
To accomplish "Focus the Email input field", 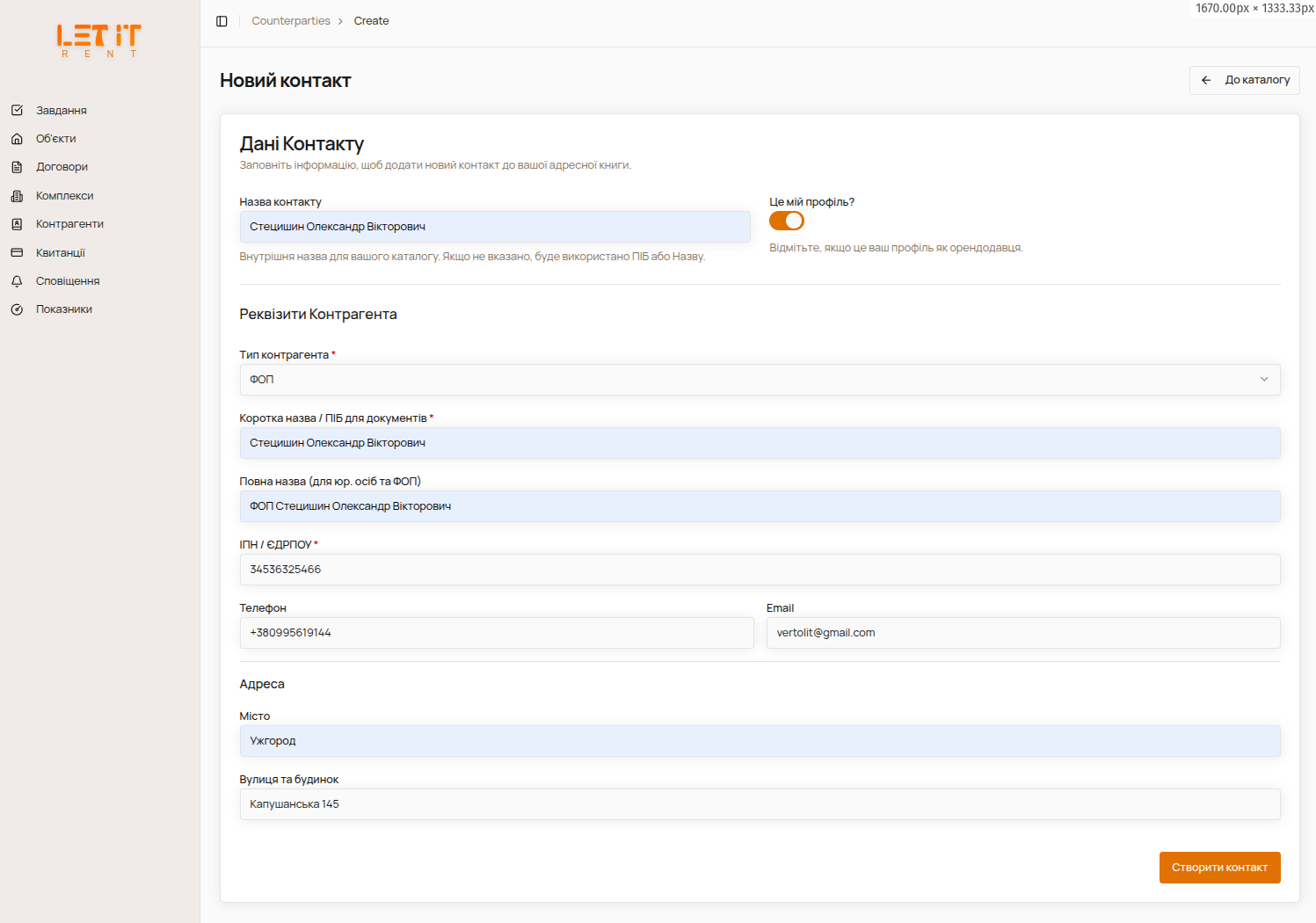I will (1022, 633).
